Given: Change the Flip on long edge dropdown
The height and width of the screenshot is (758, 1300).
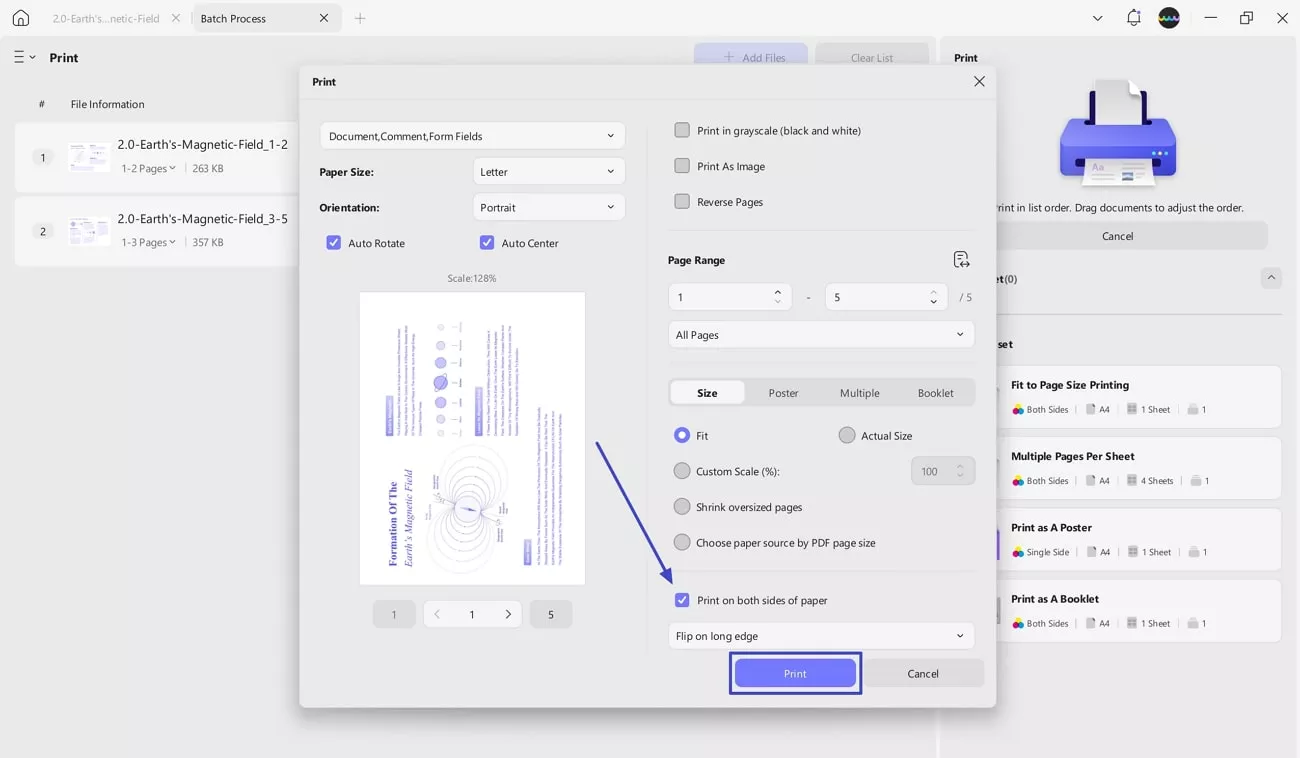Looking at the screenshot, I should pyautogui.click(x=820, y=635).
